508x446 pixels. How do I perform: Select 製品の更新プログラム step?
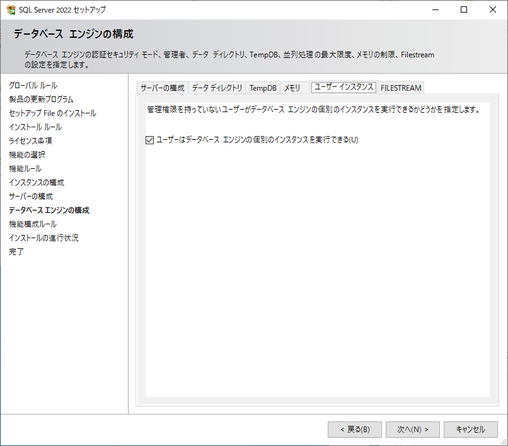[41, 99]
